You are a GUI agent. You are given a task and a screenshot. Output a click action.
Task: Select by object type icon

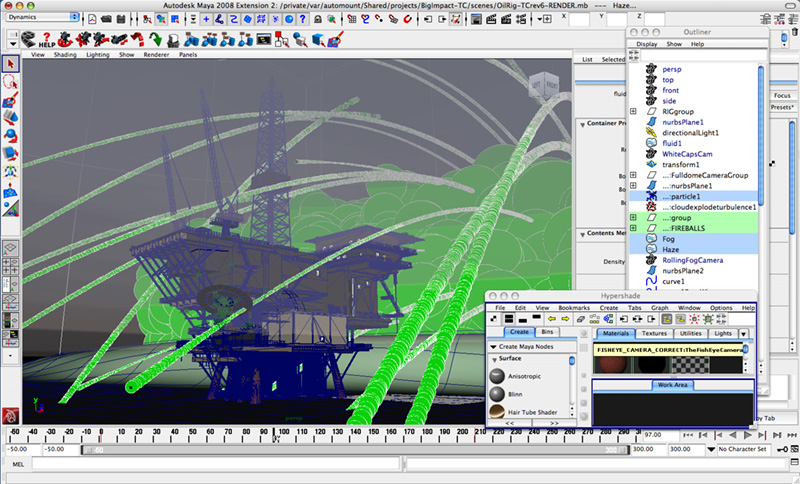tap(161, 19)
